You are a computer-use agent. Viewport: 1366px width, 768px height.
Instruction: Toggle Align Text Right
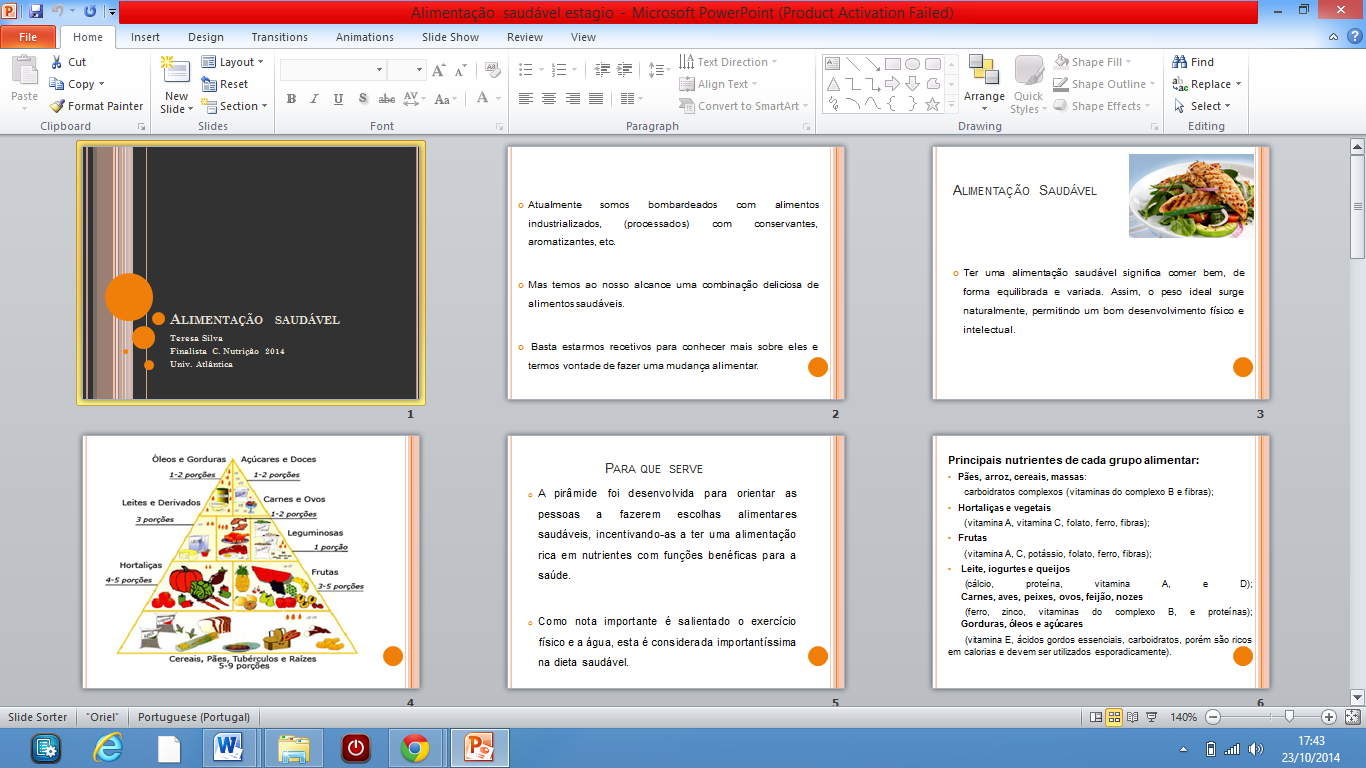click(573, 99)
